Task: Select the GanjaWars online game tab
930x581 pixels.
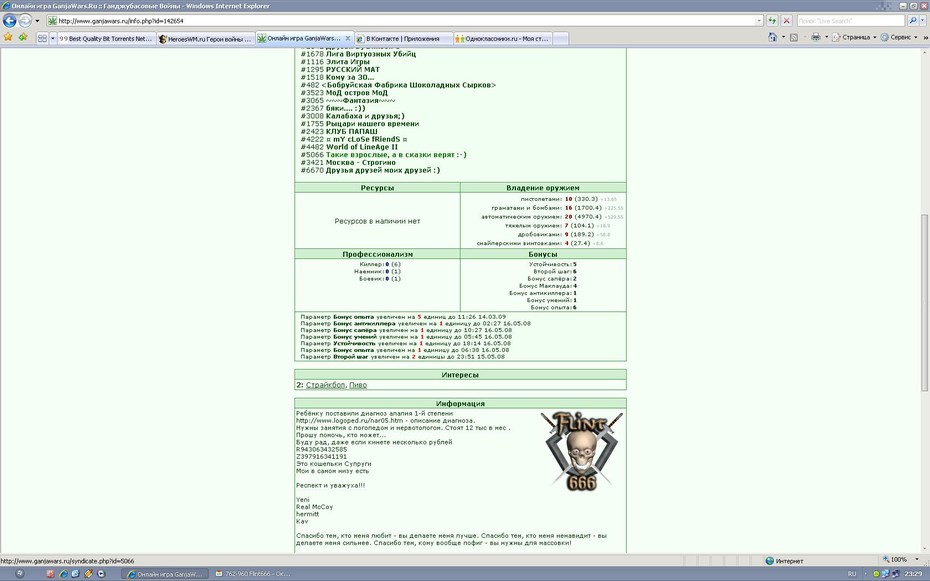Action: [x=300, y=38]
